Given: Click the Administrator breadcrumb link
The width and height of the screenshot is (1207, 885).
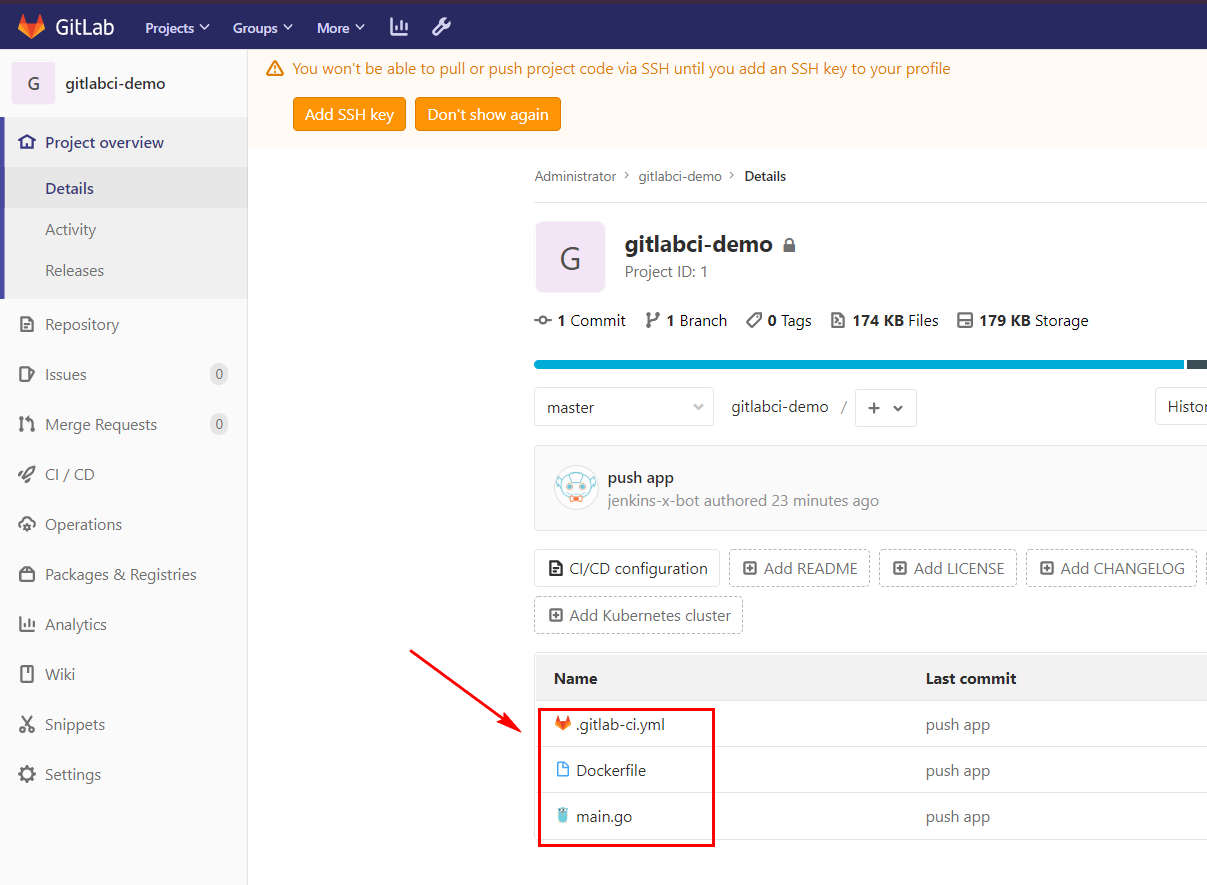Looking at the screenshot, I should 575,176.
